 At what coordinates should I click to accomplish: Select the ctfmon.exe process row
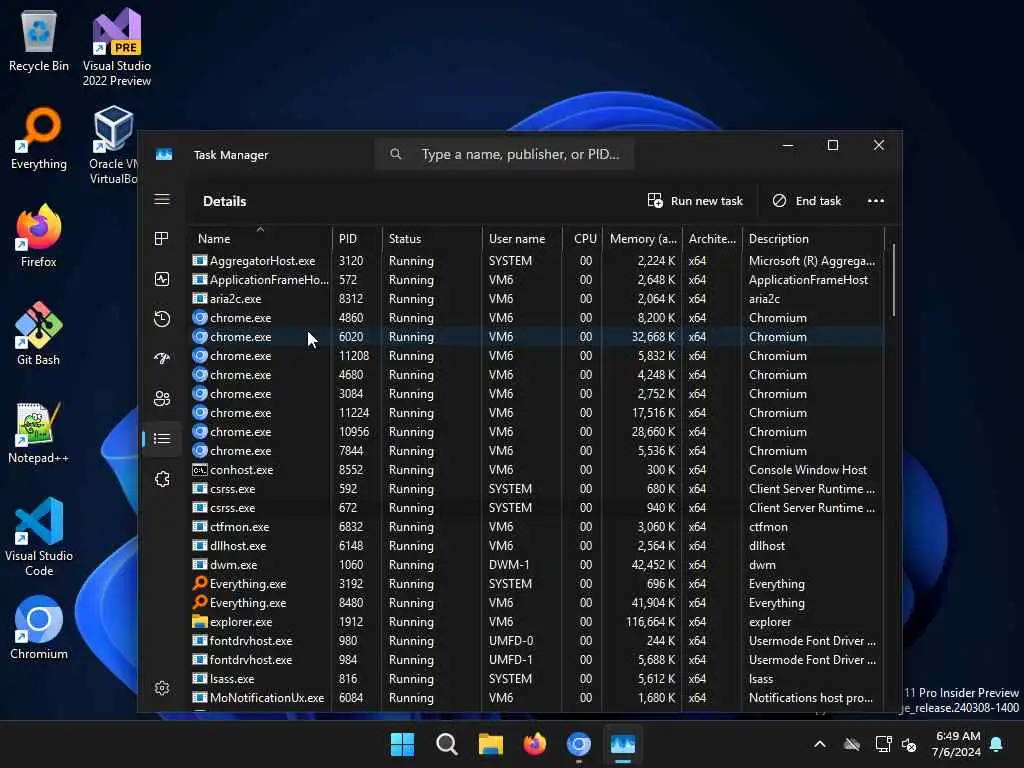[537, 526]
